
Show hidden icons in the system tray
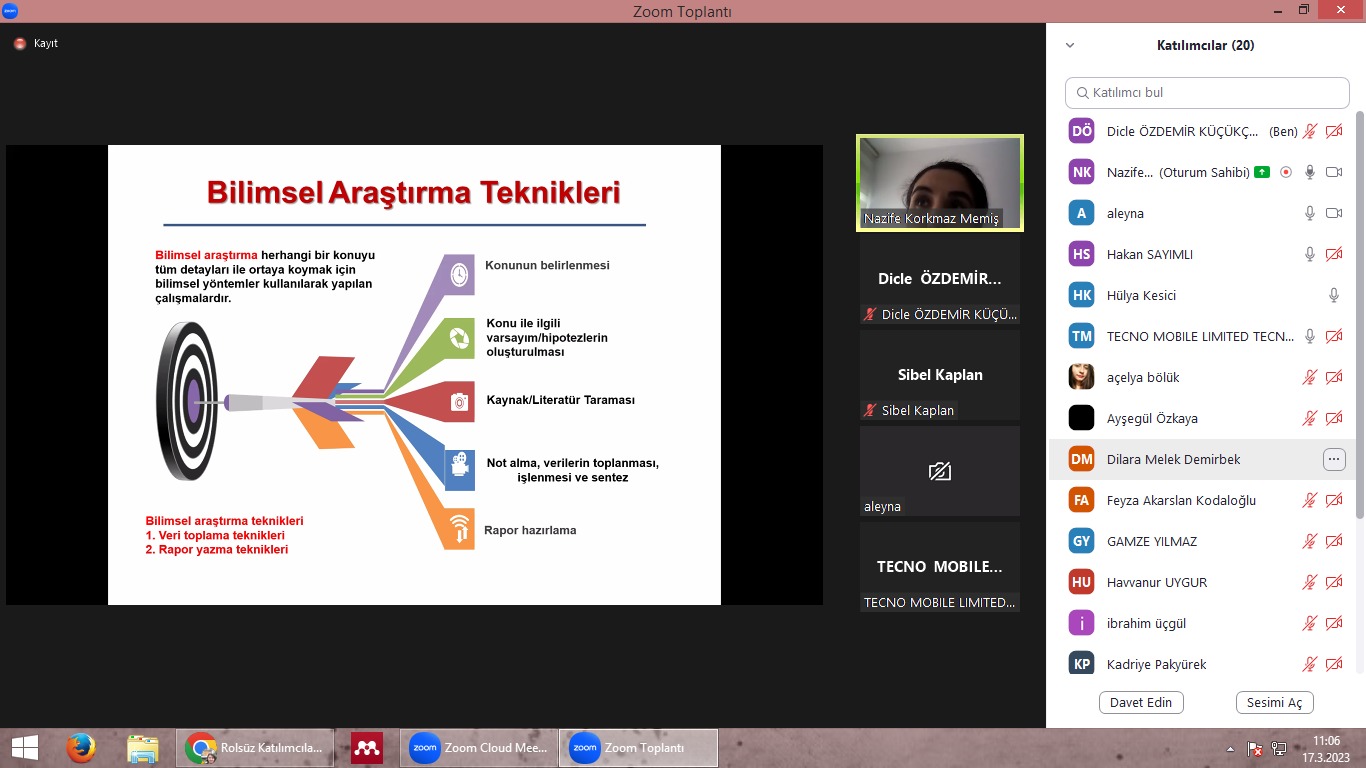pos(1230,748)
